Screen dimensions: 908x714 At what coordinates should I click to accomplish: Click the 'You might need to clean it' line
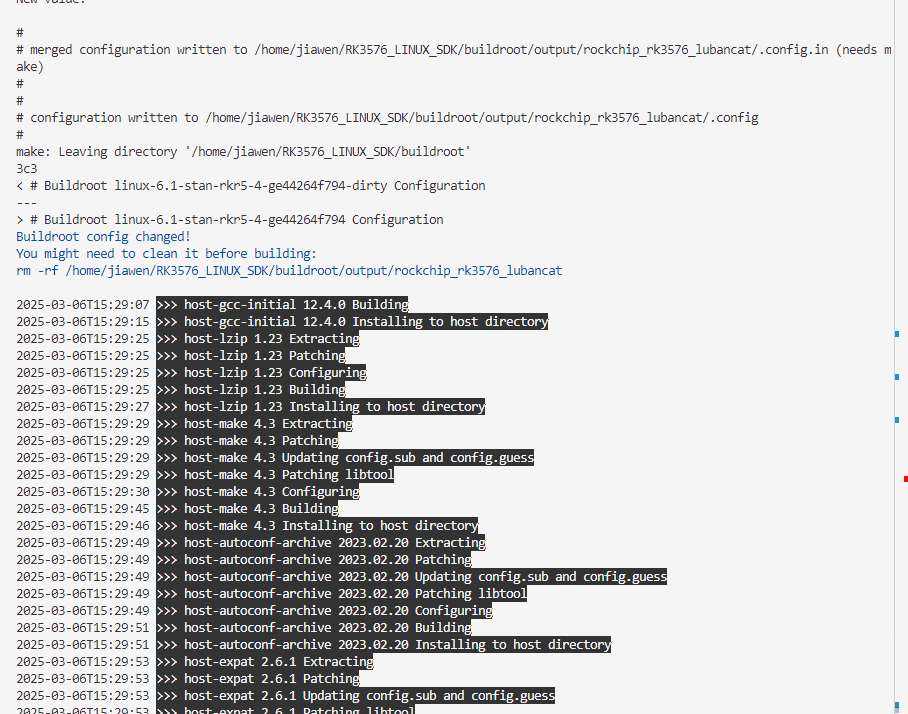tap(150, 253)
